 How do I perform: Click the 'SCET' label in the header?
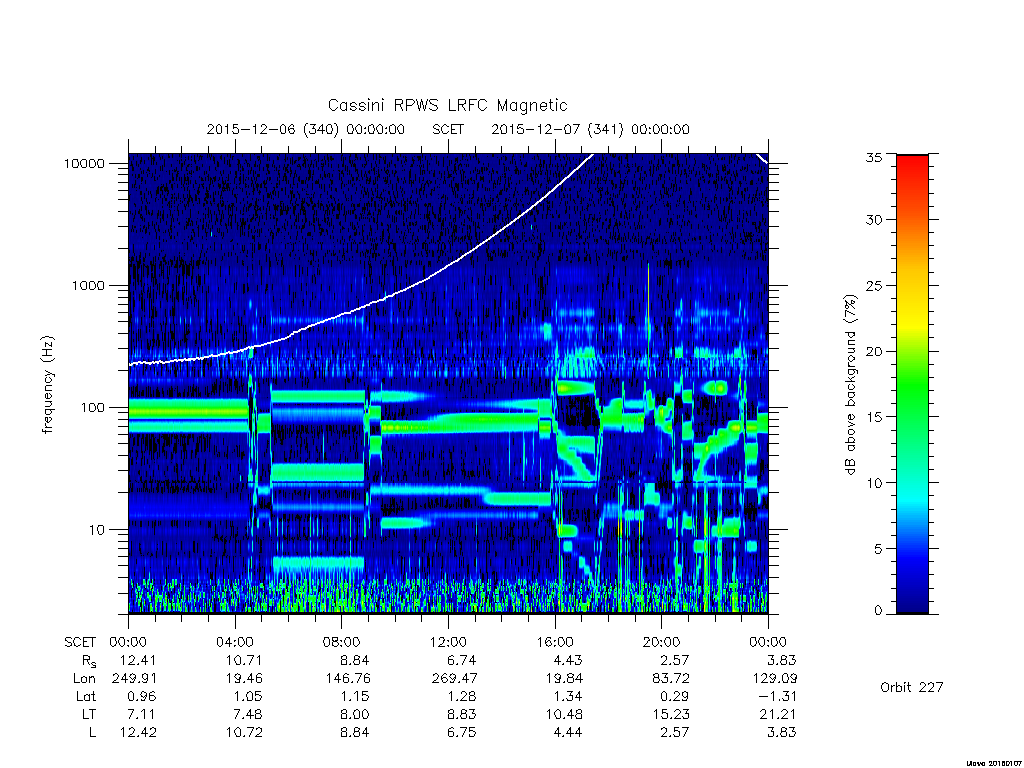coord(448,129)
